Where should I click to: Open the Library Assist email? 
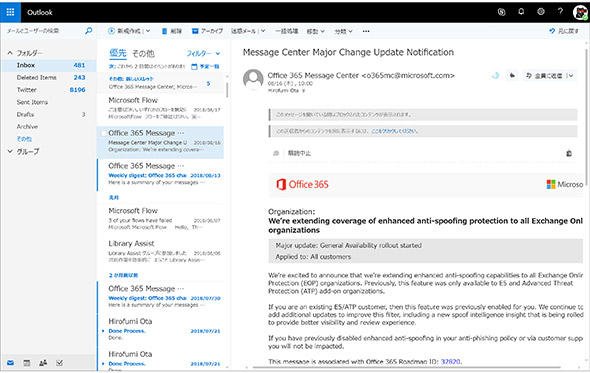click(x=161, y=251)
